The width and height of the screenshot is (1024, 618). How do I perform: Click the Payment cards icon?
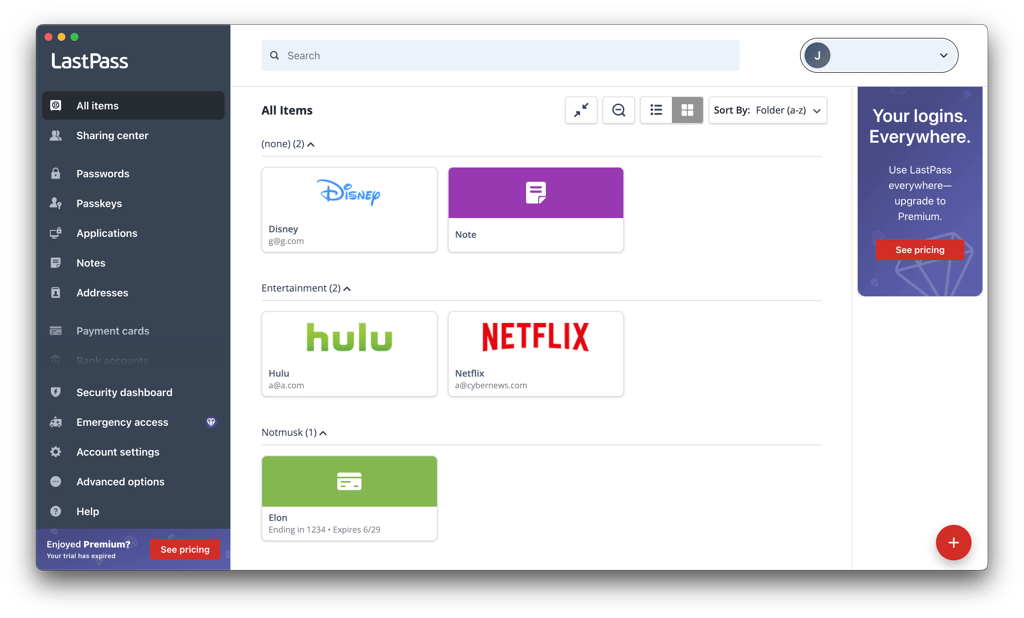click(56, 331)
